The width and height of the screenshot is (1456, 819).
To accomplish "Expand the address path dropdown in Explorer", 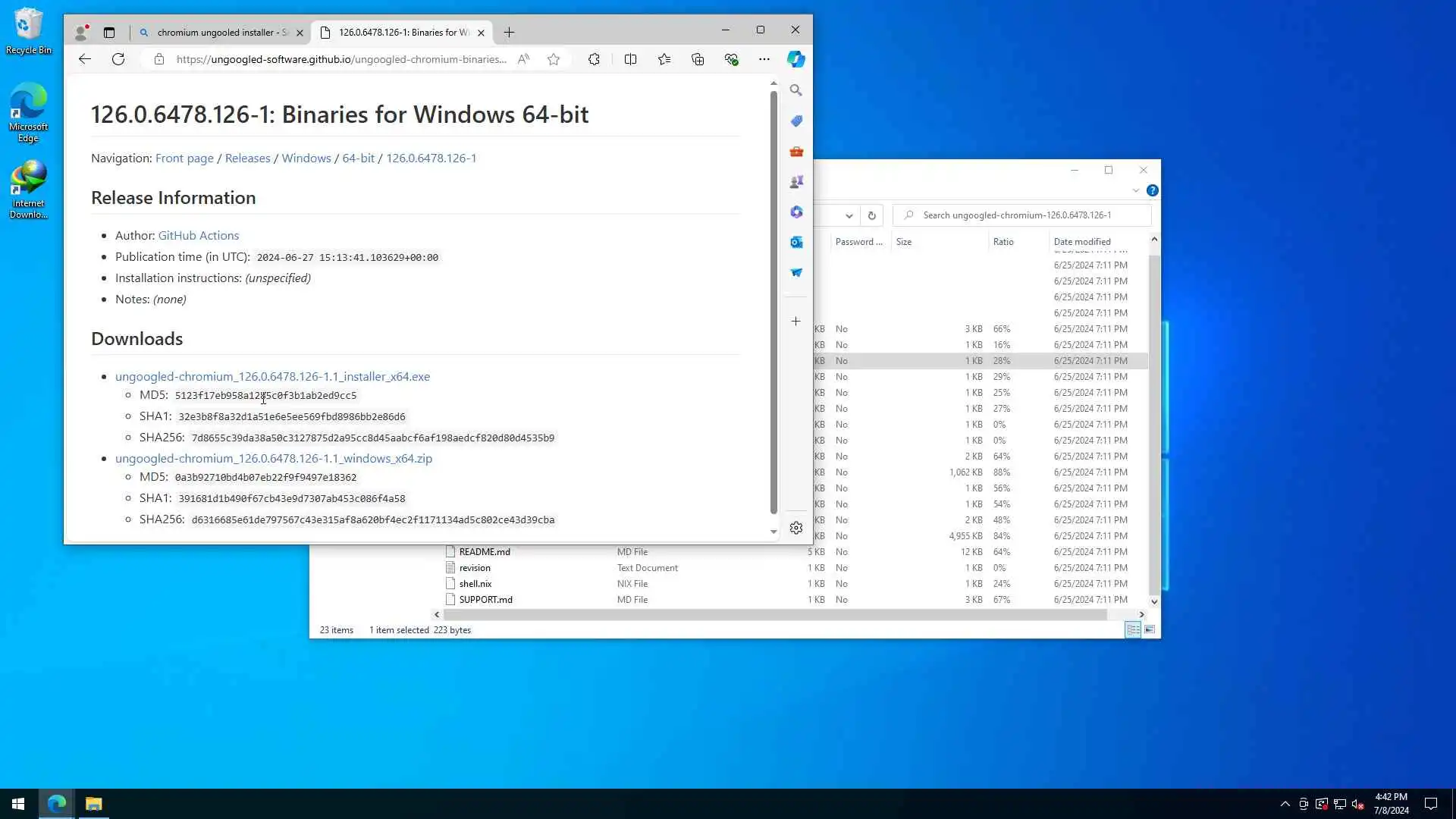I will coord(849,215).
